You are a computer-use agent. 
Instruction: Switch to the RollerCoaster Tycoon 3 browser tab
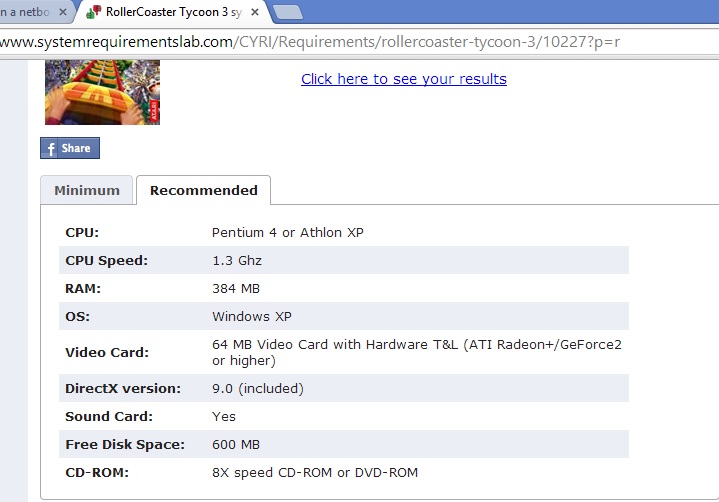(173, 12)
